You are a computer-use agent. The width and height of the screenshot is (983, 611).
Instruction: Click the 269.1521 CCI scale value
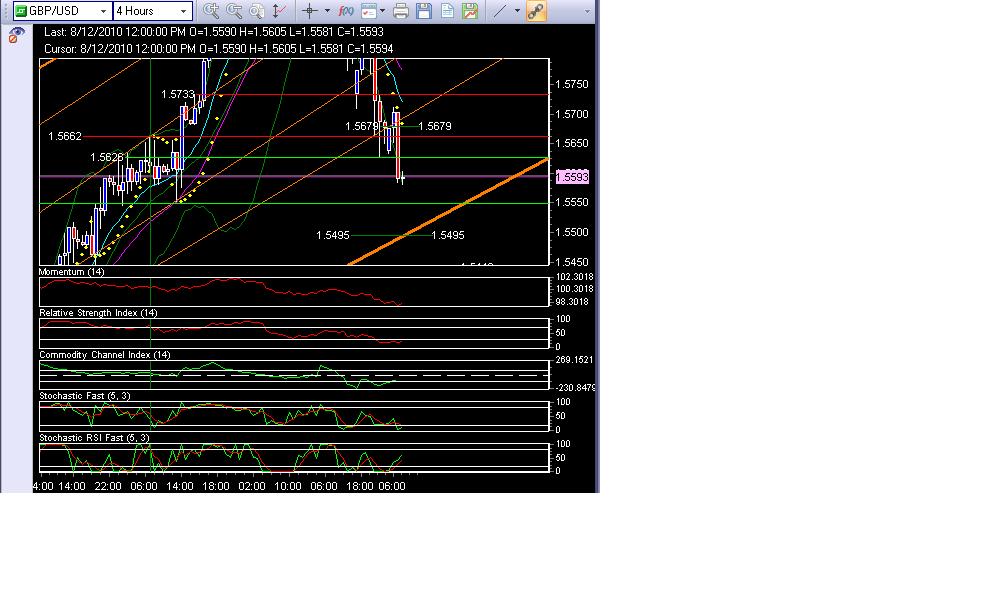pos(575,360)
